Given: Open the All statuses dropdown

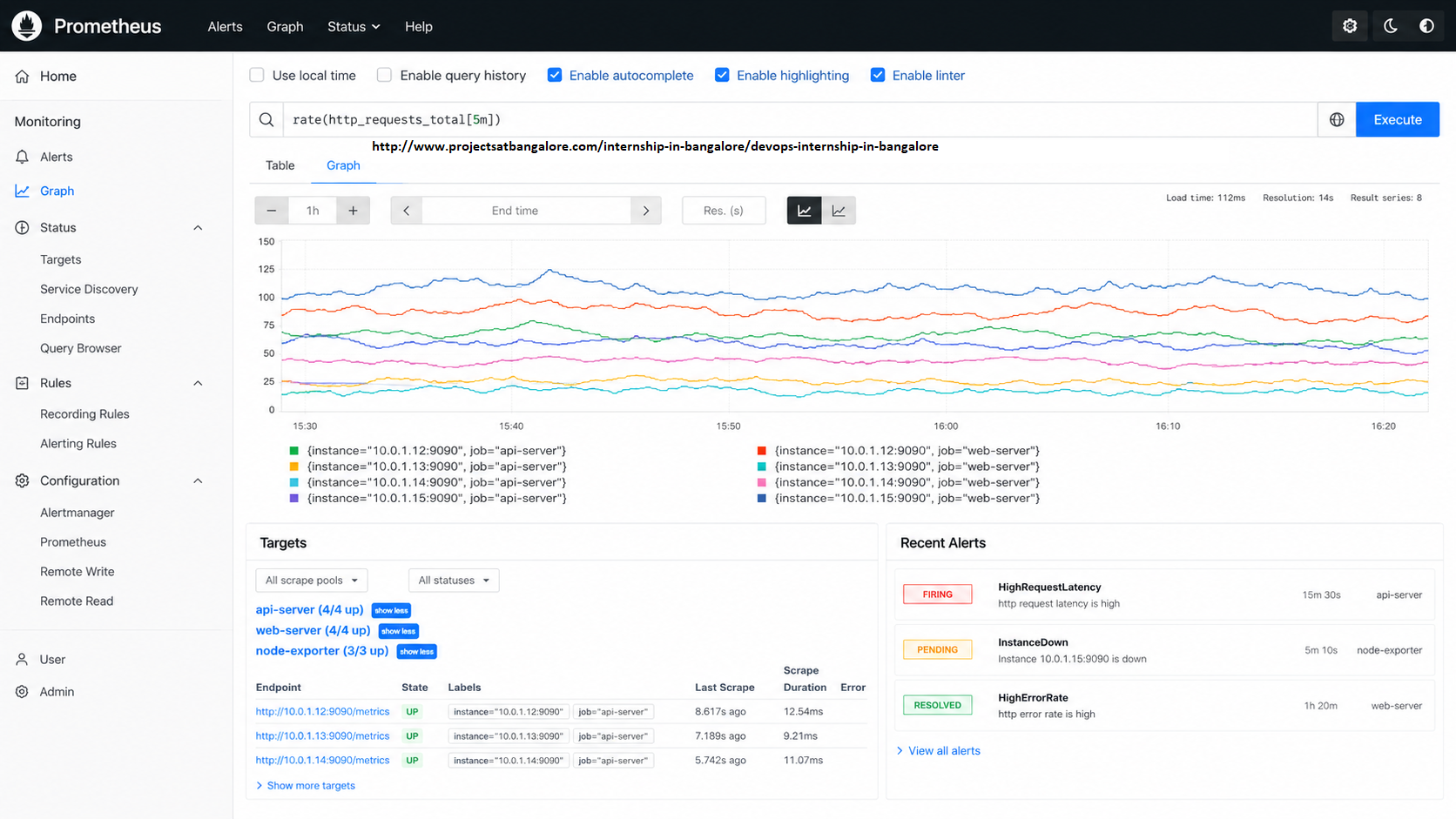Looking at the screenshot, I should tap(454, 581).
